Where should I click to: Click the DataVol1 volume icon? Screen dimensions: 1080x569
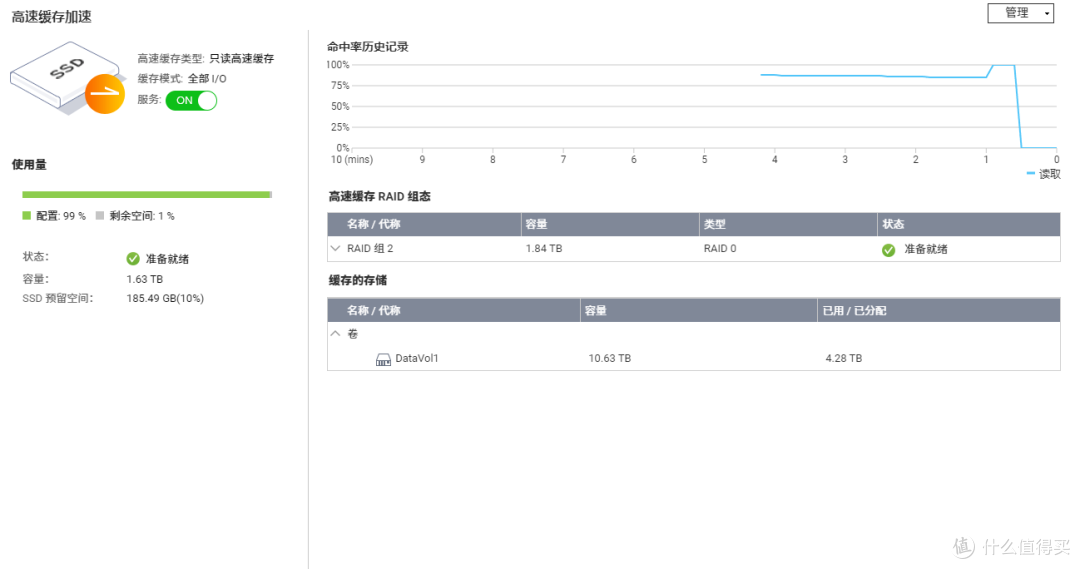click(x=383, y=359)
